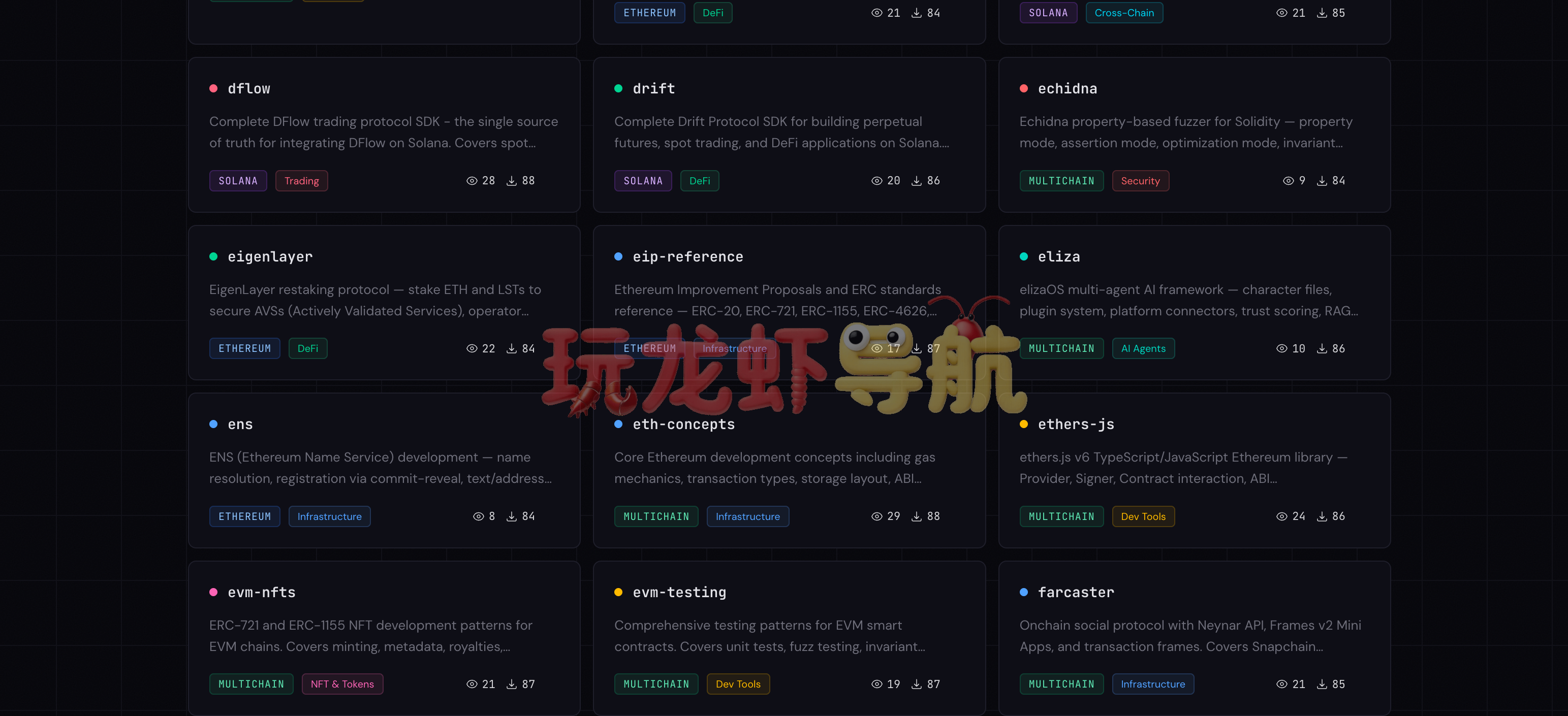The image size is (1568, 716).
Task: Open the ens skill card title
Action: click(x=240, y=425)
